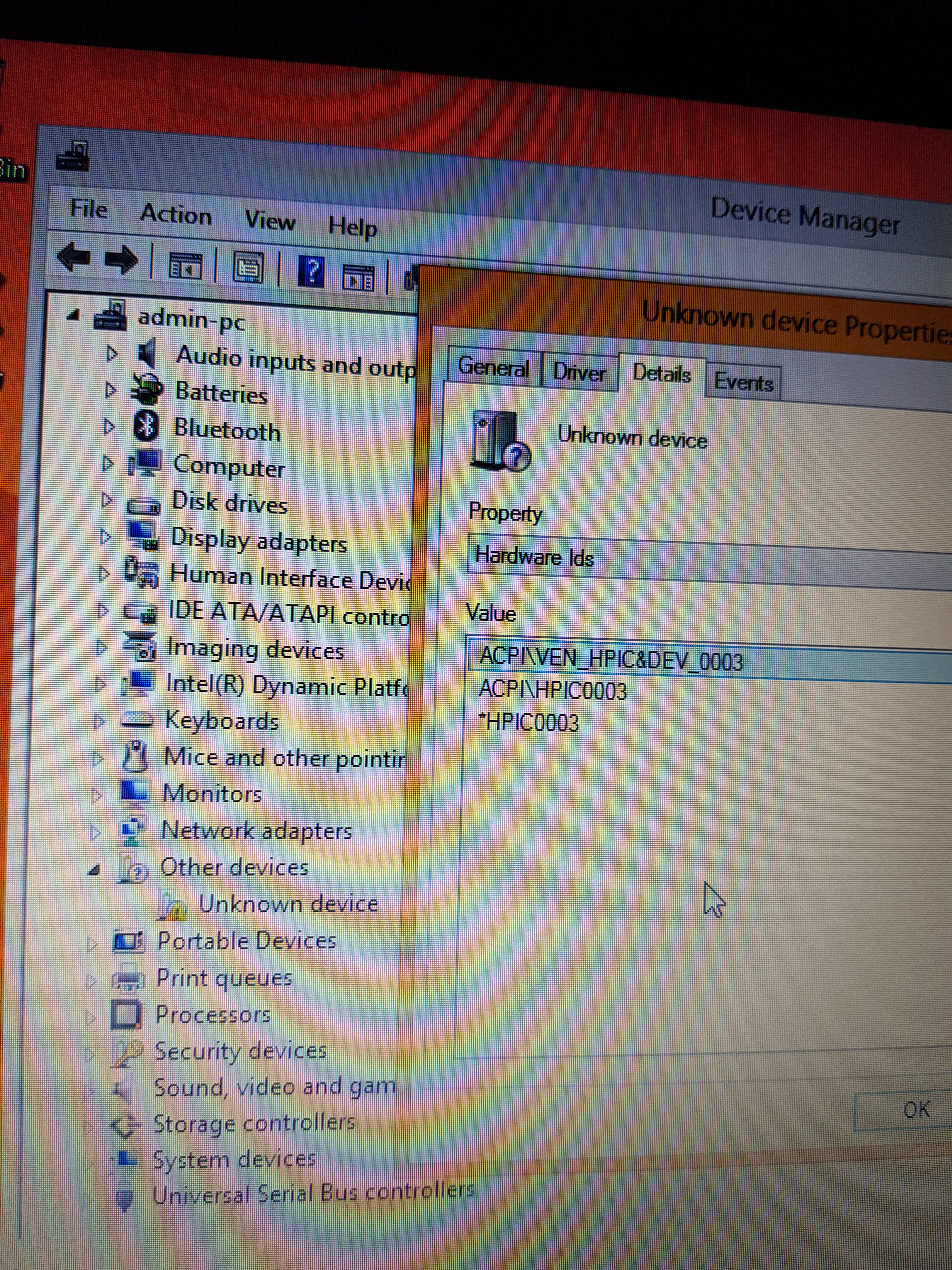Click the Back arrow toolbar icon
This screenshot has width=952, height=1270.
point(75,257)
